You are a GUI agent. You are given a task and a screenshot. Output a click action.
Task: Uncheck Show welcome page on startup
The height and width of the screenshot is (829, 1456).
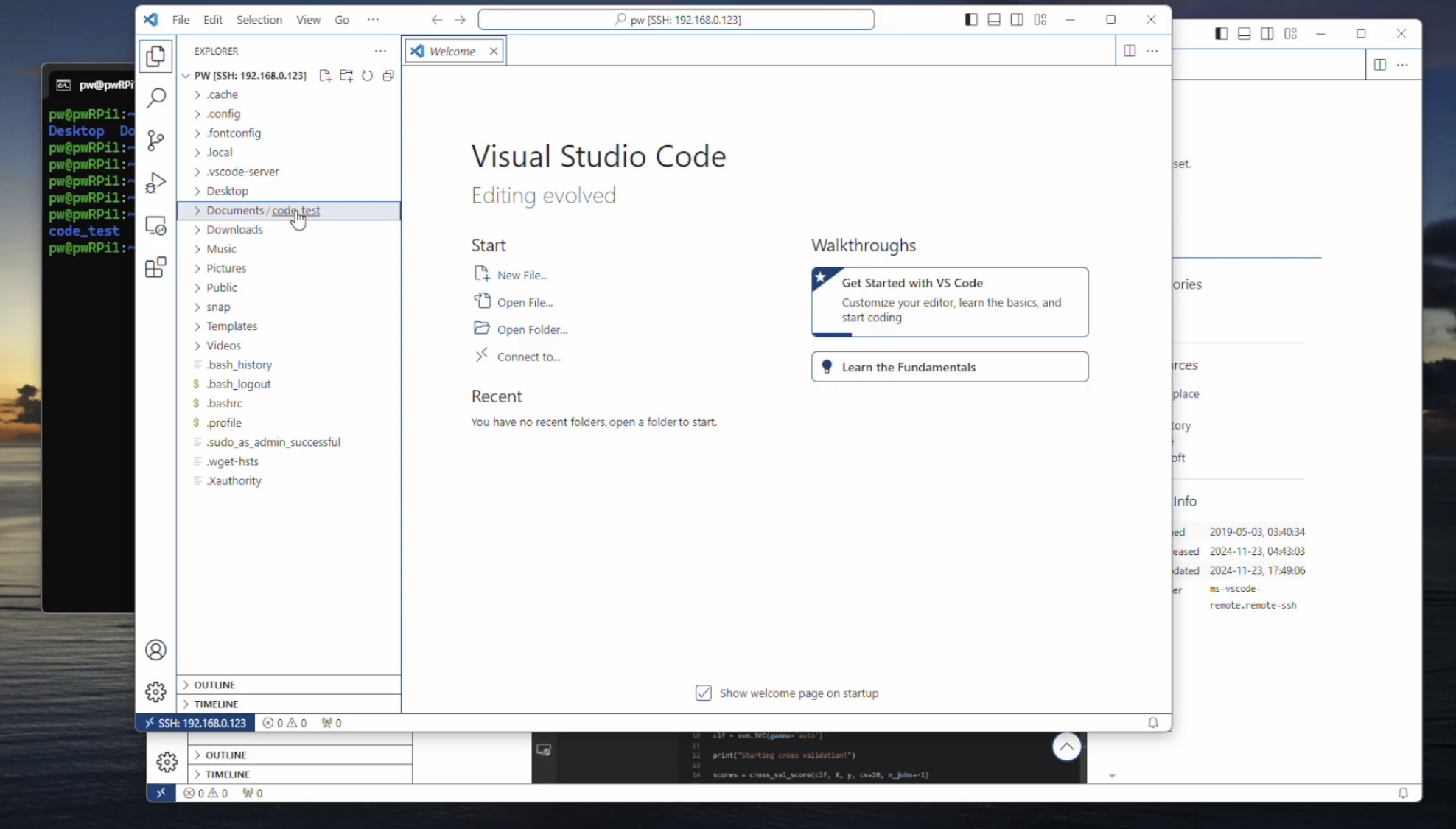[703, 693]
